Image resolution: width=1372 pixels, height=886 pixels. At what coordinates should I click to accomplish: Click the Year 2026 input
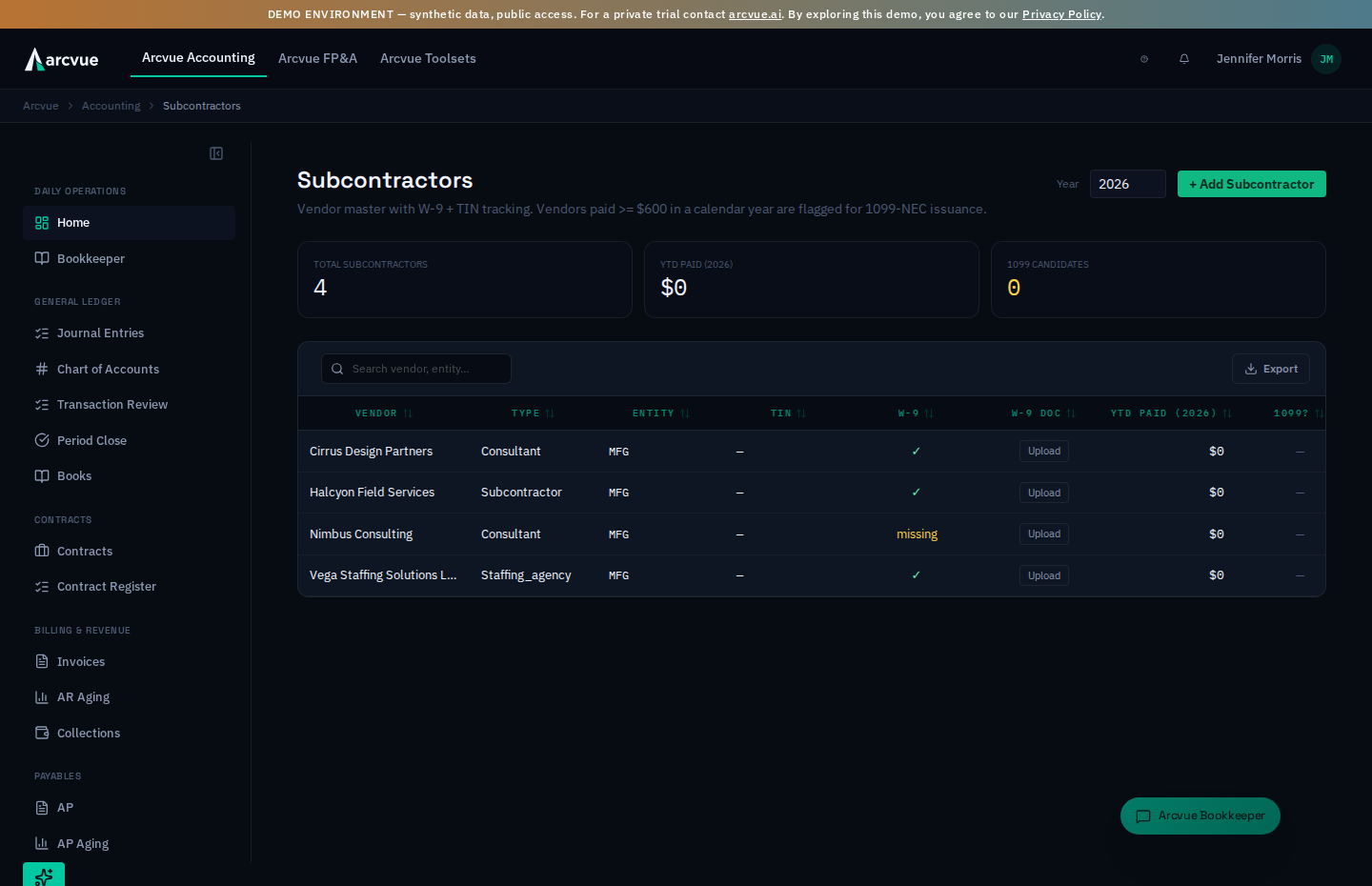(1128, 184)
